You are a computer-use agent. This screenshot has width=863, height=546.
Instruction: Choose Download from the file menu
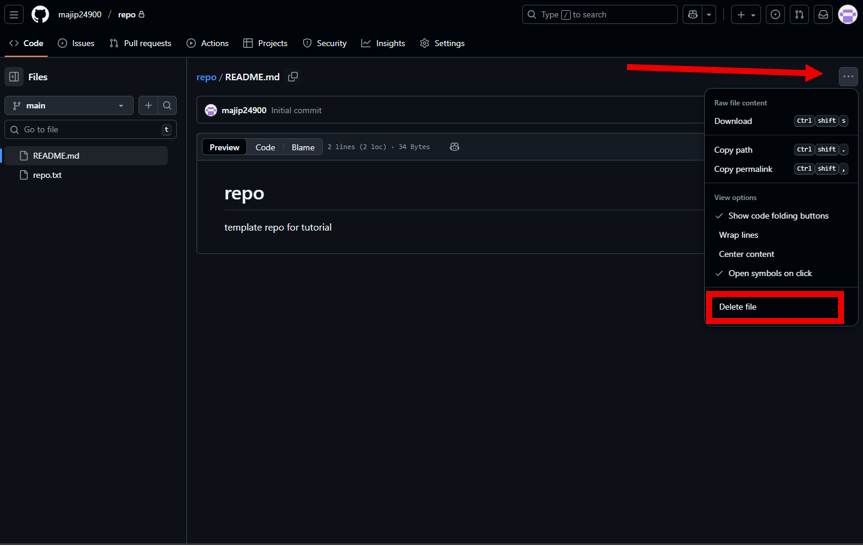click(x=781, y=121)
